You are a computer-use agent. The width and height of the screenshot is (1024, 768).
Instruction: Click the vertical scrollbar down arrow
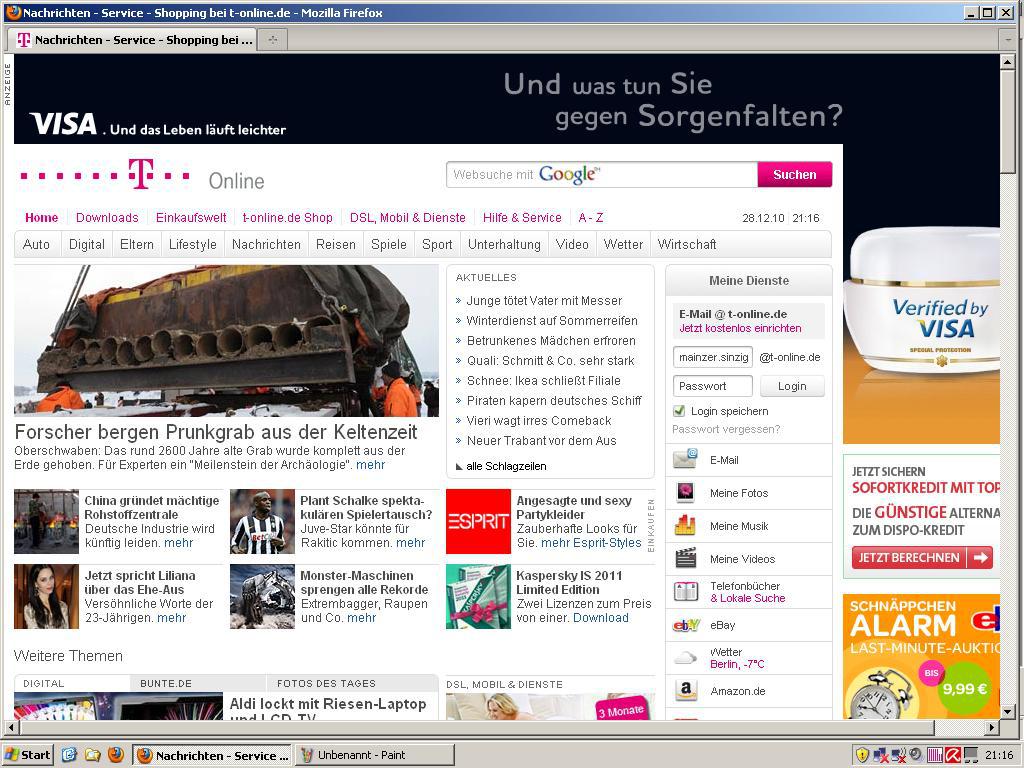[1008, 712]
